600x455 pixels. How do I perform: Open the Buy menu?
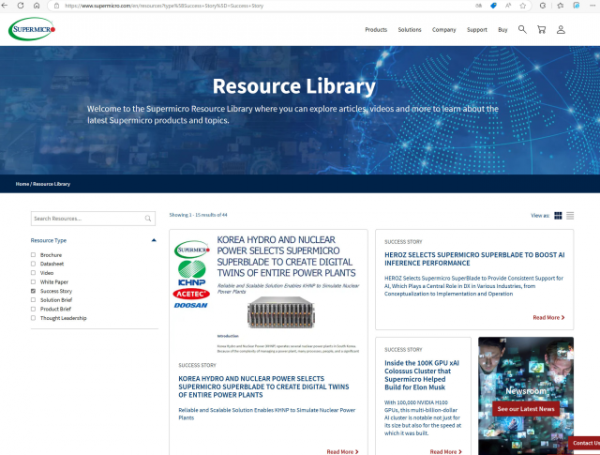click(x=502, y=29)
